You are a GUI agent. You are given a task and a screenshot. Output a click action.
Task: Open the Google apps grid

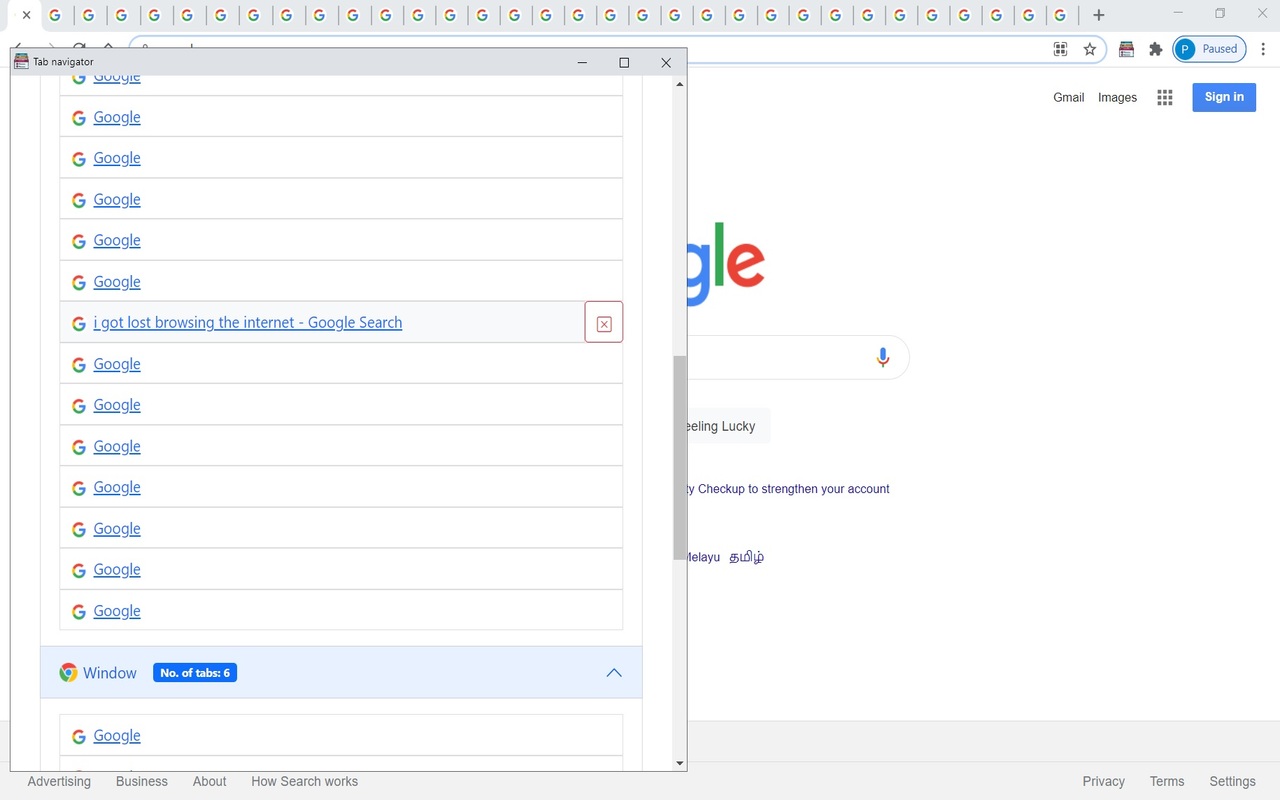(x=1165, y=97)
